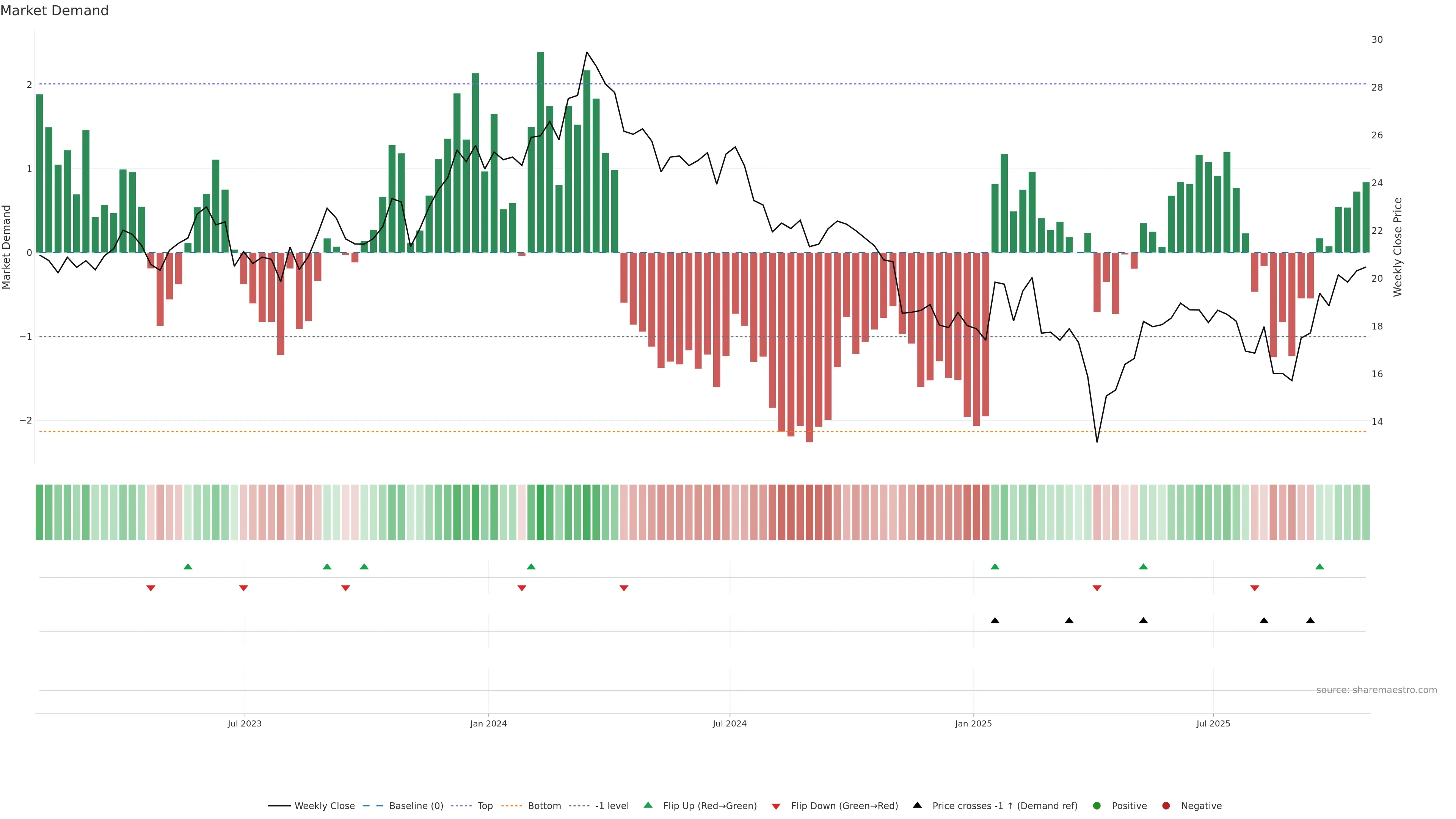Click the Jan 2025 axis label
The width and height of the screenshot is (1456, 819).
pyautogui.click(x=973, y=724)
